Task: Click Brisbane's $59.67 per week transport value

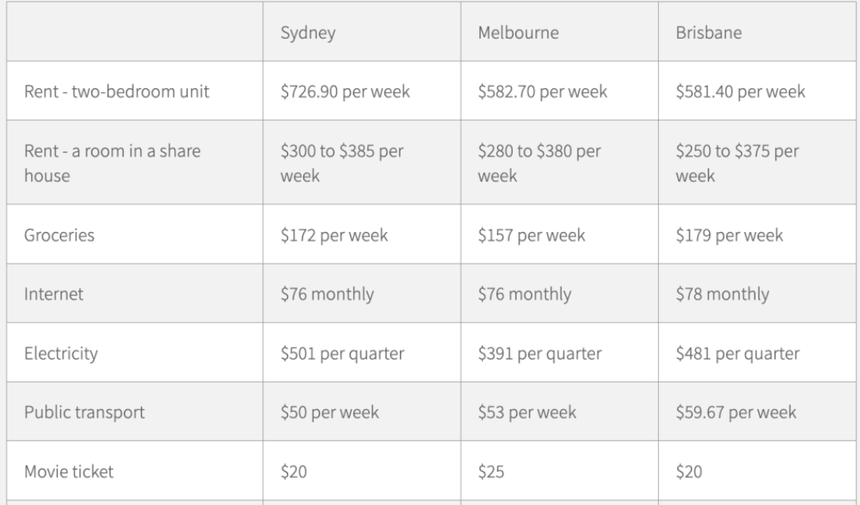Action: [x=736, y=412]
